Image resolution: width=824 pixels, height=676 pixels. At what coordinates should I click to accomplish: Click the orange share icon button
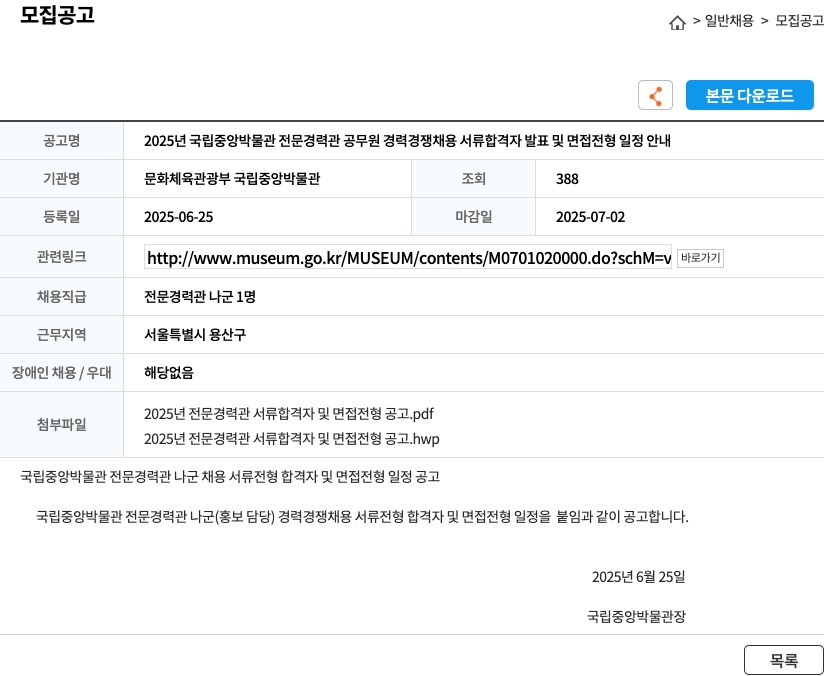[655, 95]
